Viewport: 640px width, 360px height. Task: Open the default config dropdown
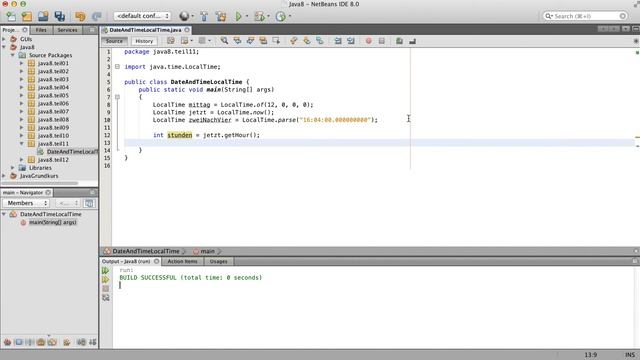click(142, 16)
